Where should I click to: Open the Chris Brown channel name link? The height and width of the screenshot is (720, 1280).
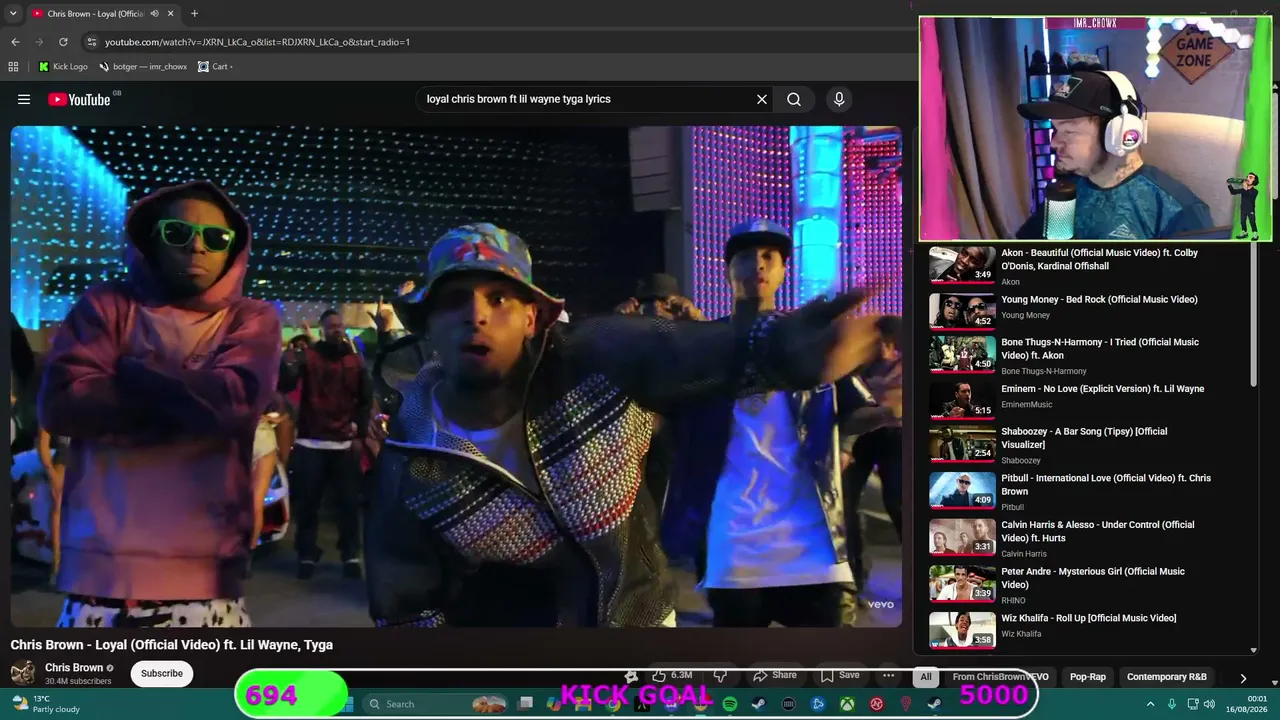74,668
